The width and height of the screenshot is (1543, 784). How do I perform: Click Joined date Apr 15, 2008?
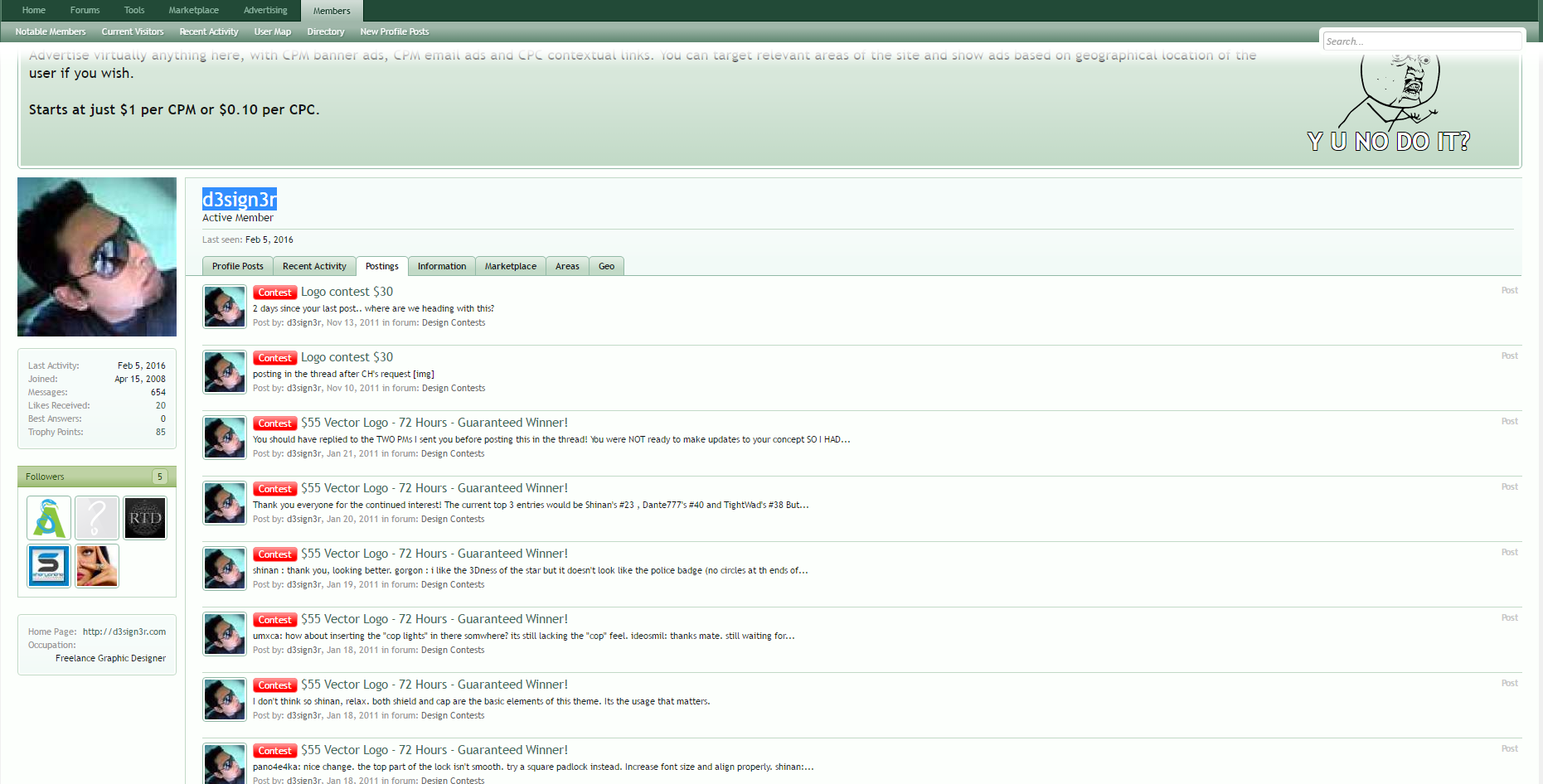coord(140,379)
